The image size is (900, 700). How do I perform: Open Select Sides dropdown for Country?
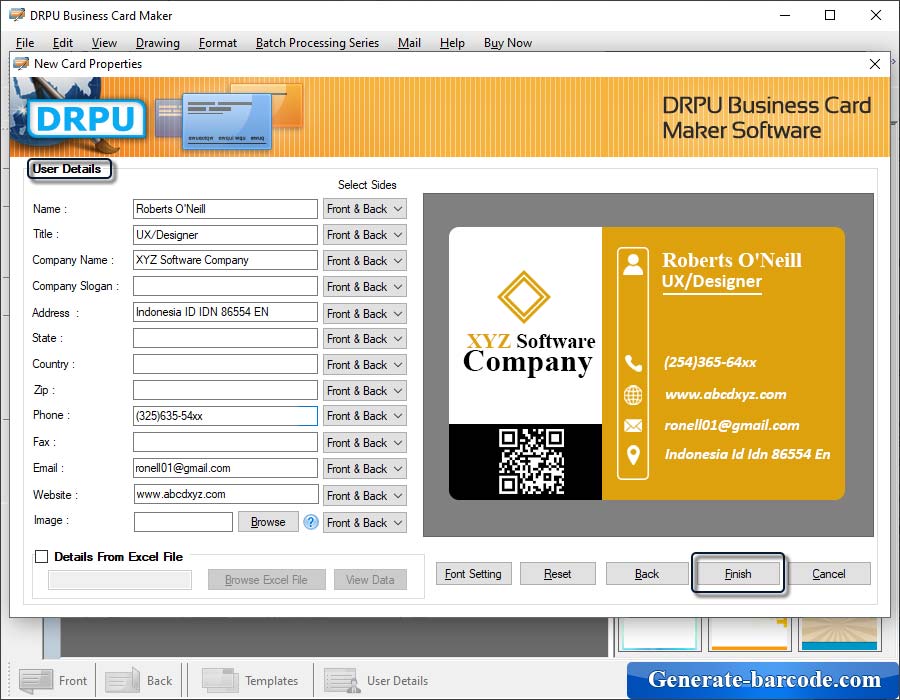point(365,364)
